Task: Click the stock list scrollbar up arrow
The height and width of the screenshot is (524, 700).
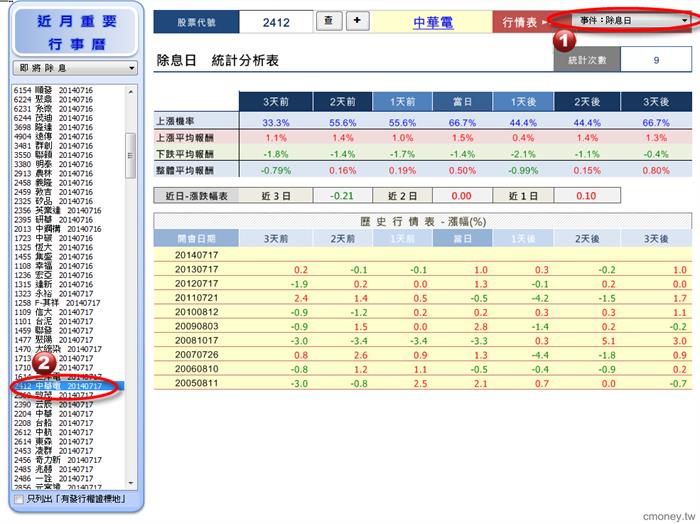Action: [131, 91]
